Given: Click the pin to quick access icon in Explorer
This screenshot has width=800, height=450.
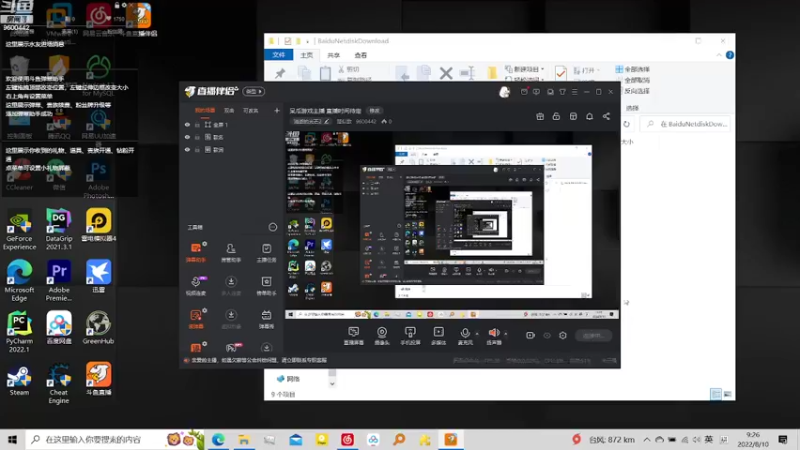Looking at the screenshot, I should [280, 73].
